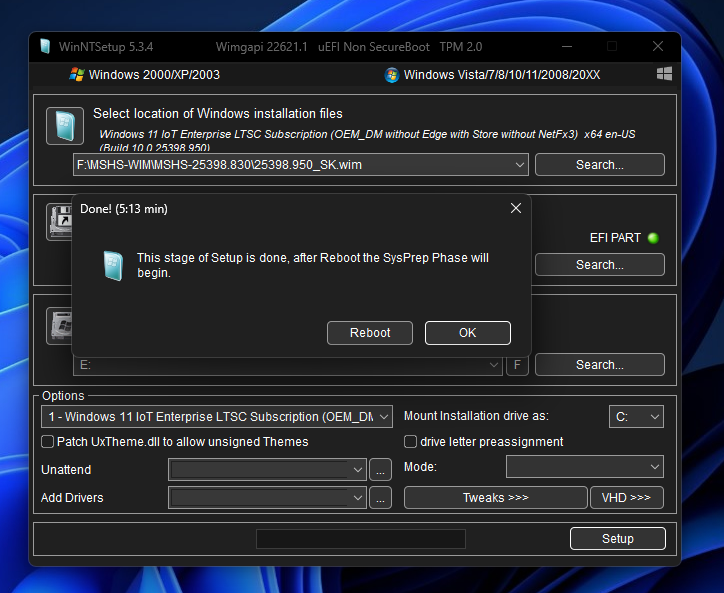Image resolution: width=724 pixels, height=593 pixels.
Task: Click the green EFI PART status indicator
Action: [x=653, y=238]
